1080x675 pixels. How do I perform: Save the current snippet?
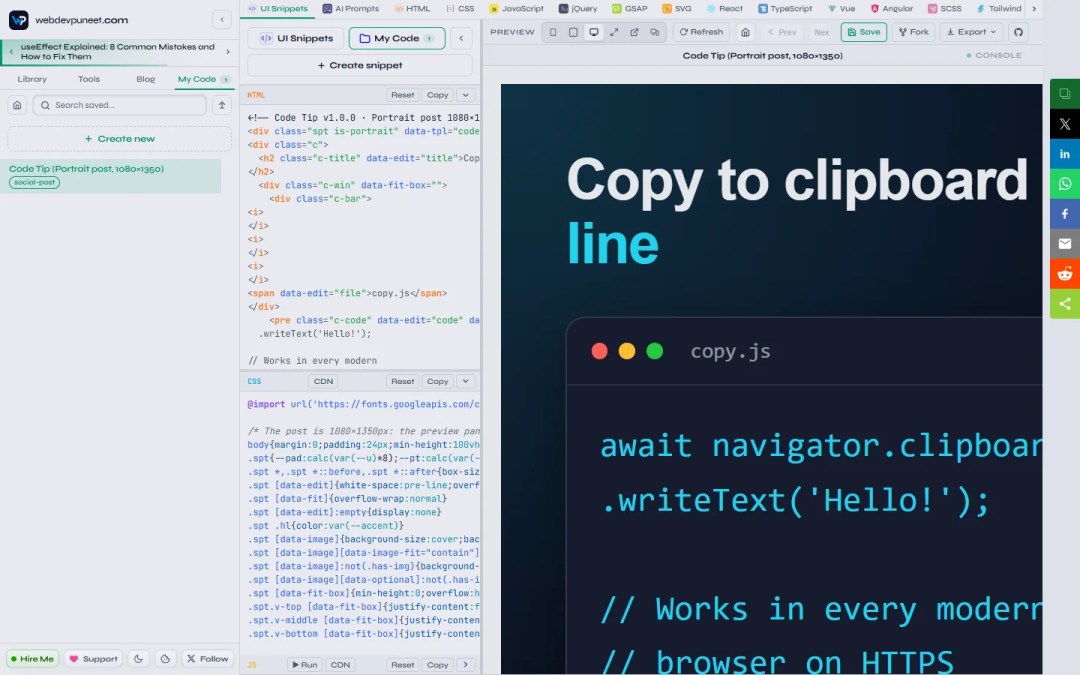click(864, 32)
